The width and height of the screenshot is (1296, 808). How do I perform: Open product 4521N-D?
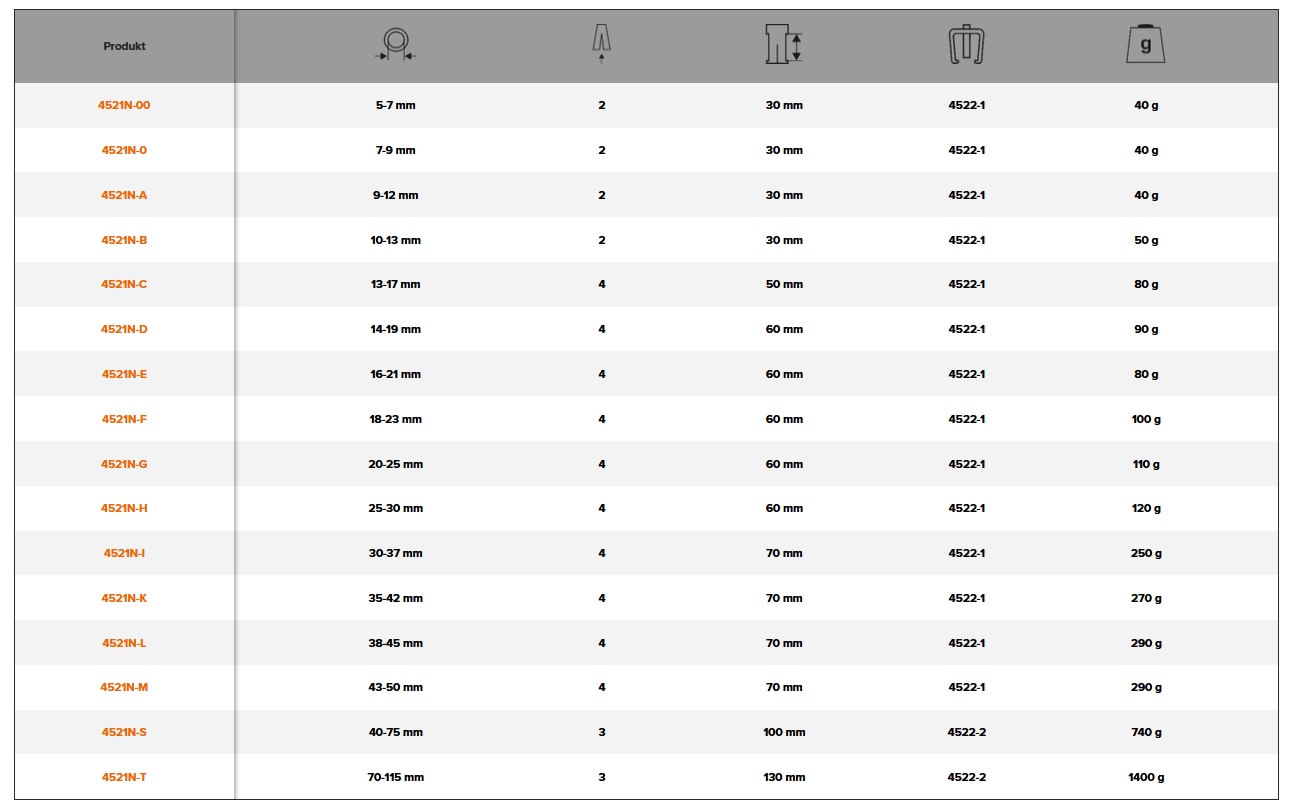124,329
